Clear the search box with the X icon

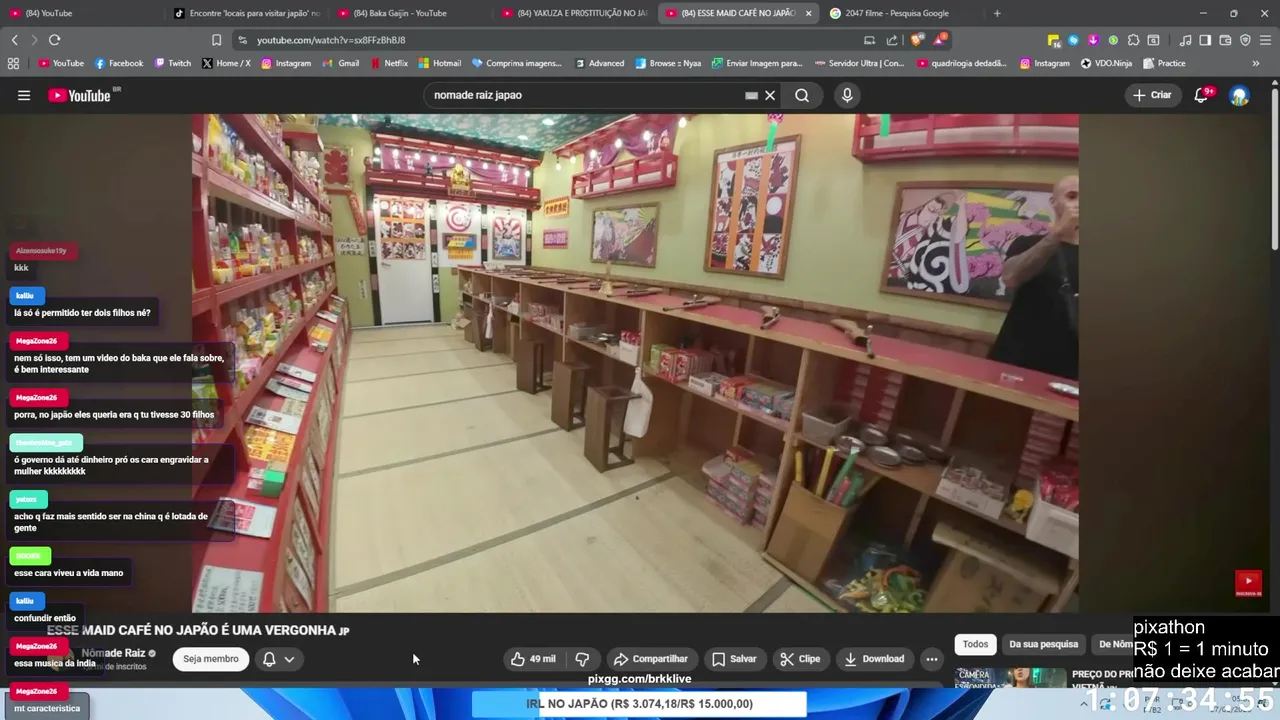(770, 95)
